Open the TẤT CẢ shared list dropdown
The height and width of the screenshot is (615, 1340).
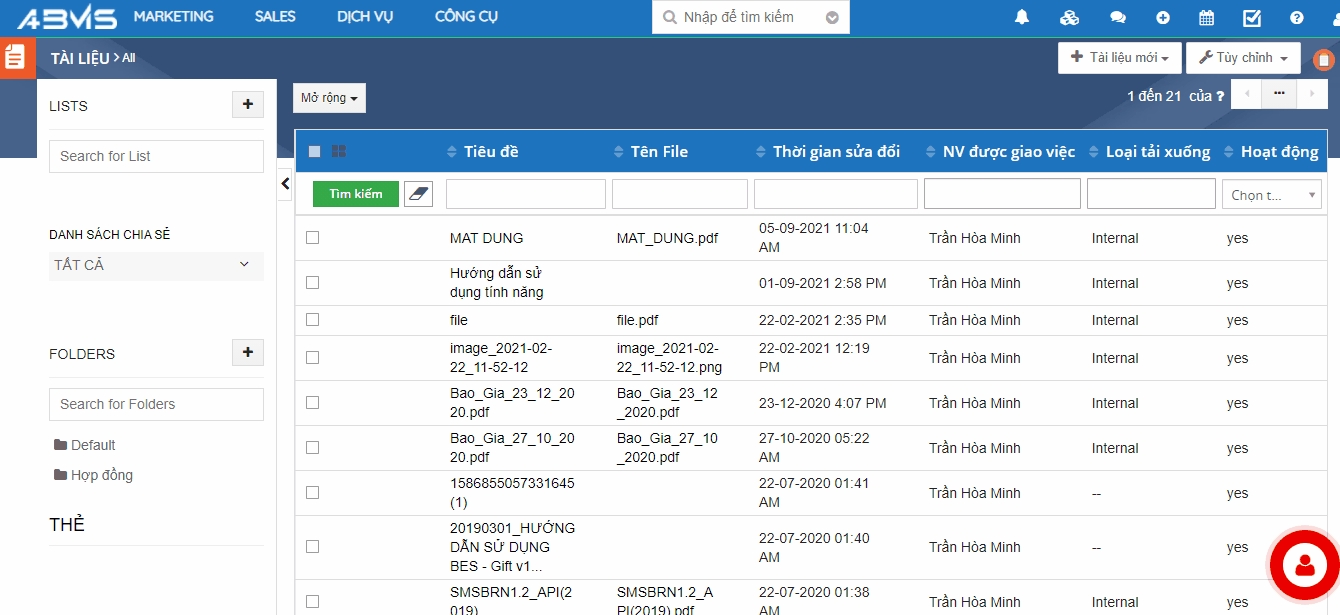click(156, 265)
